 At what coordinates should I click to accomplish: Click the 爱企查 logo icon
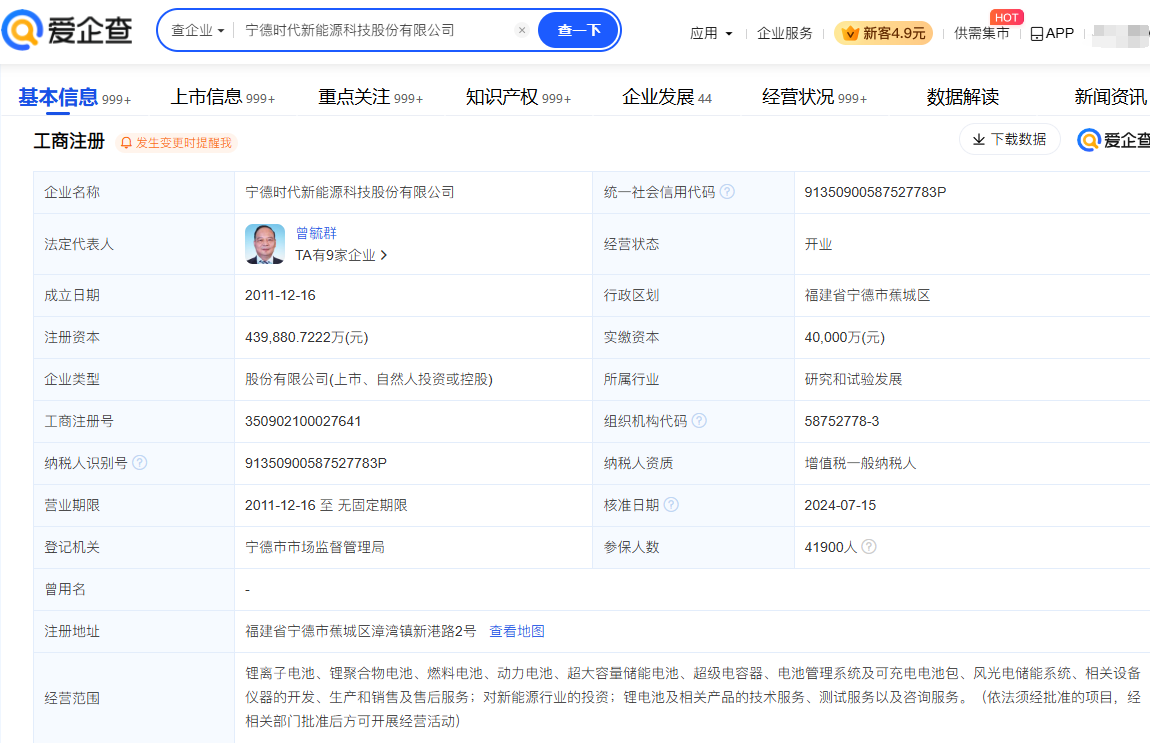coord(22,30)
